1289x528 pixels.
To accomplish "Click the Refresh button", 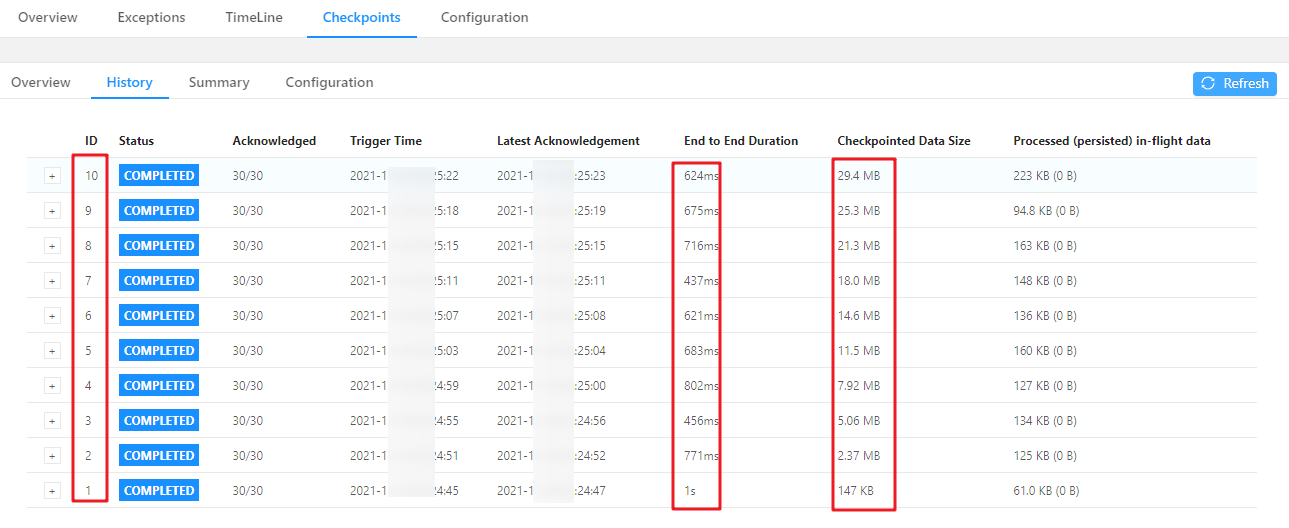I will click(1235, 84).
